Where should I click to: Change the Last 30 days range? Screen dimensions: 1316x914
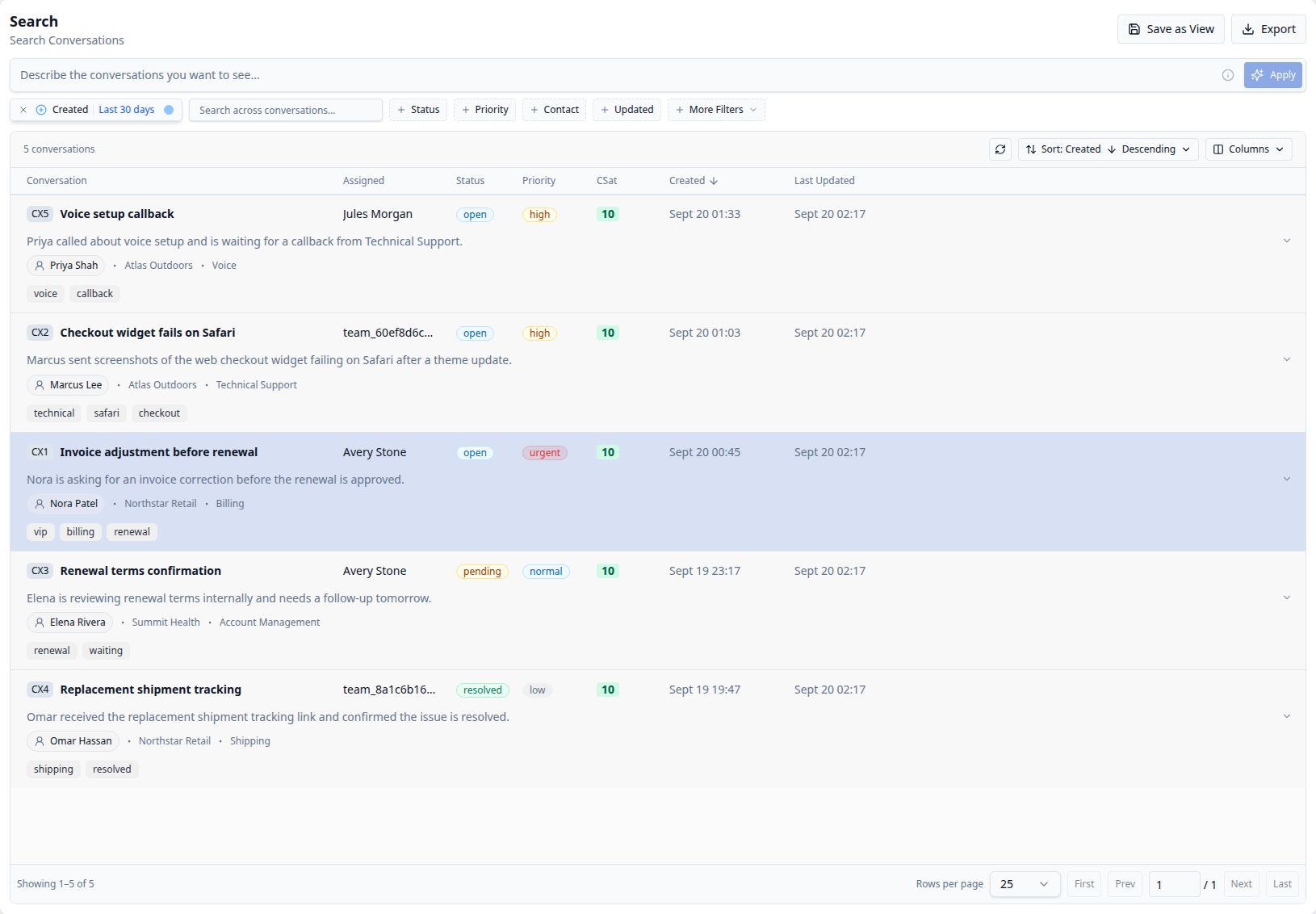click(x=127, y=110)
